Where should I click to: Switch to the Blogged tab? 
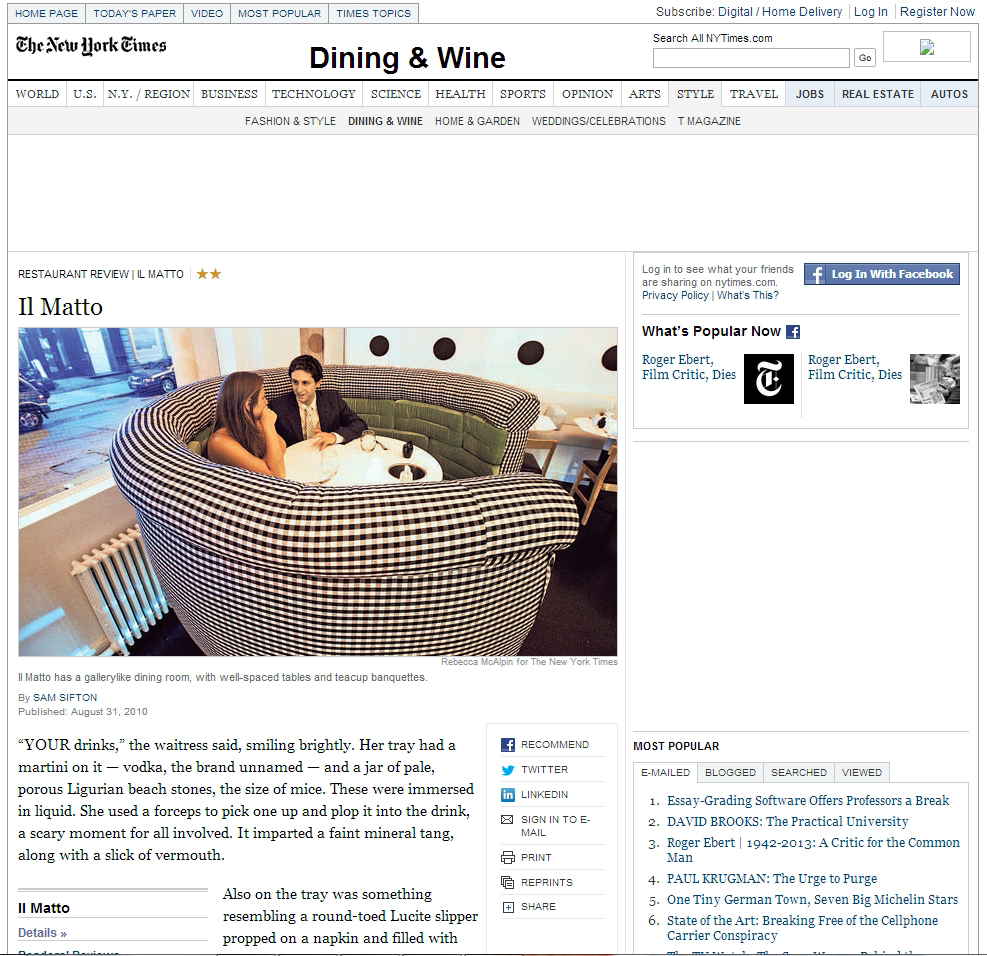[730, 772]
